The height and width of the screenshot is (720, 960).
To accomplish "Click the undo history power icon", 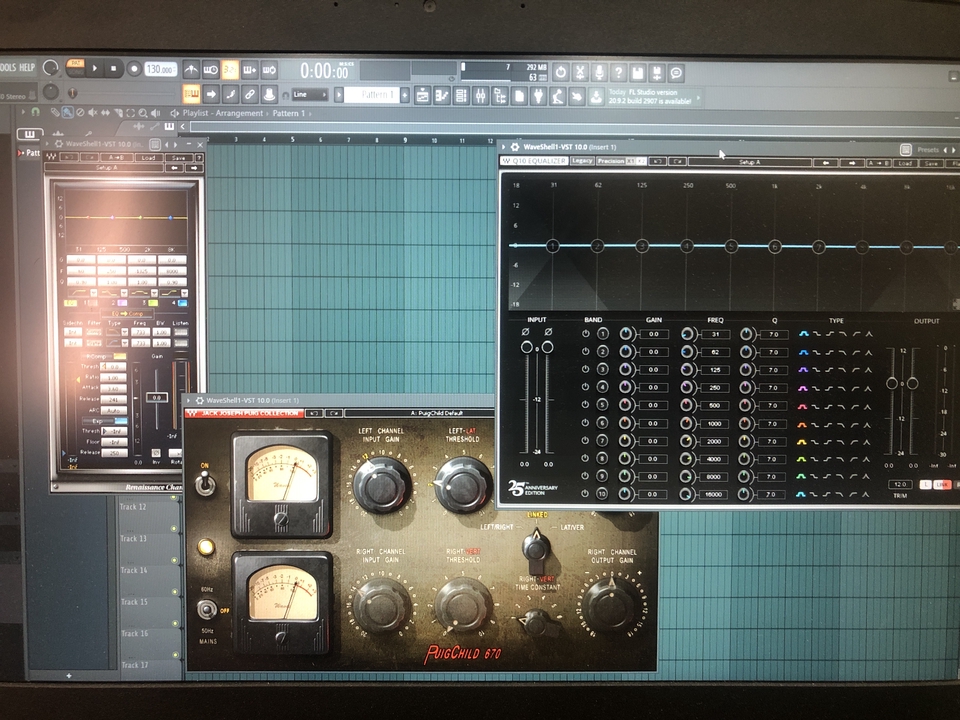I will point(560,73).
